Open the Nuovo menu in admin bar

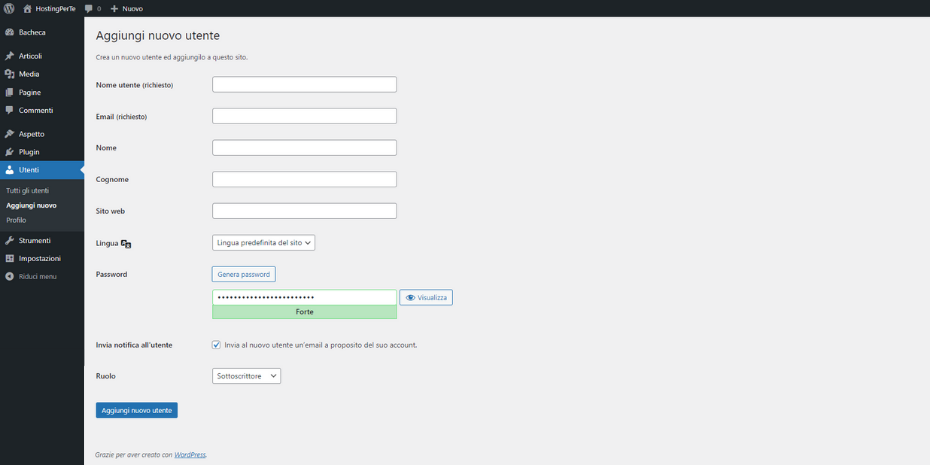click(x=127, y=8)
